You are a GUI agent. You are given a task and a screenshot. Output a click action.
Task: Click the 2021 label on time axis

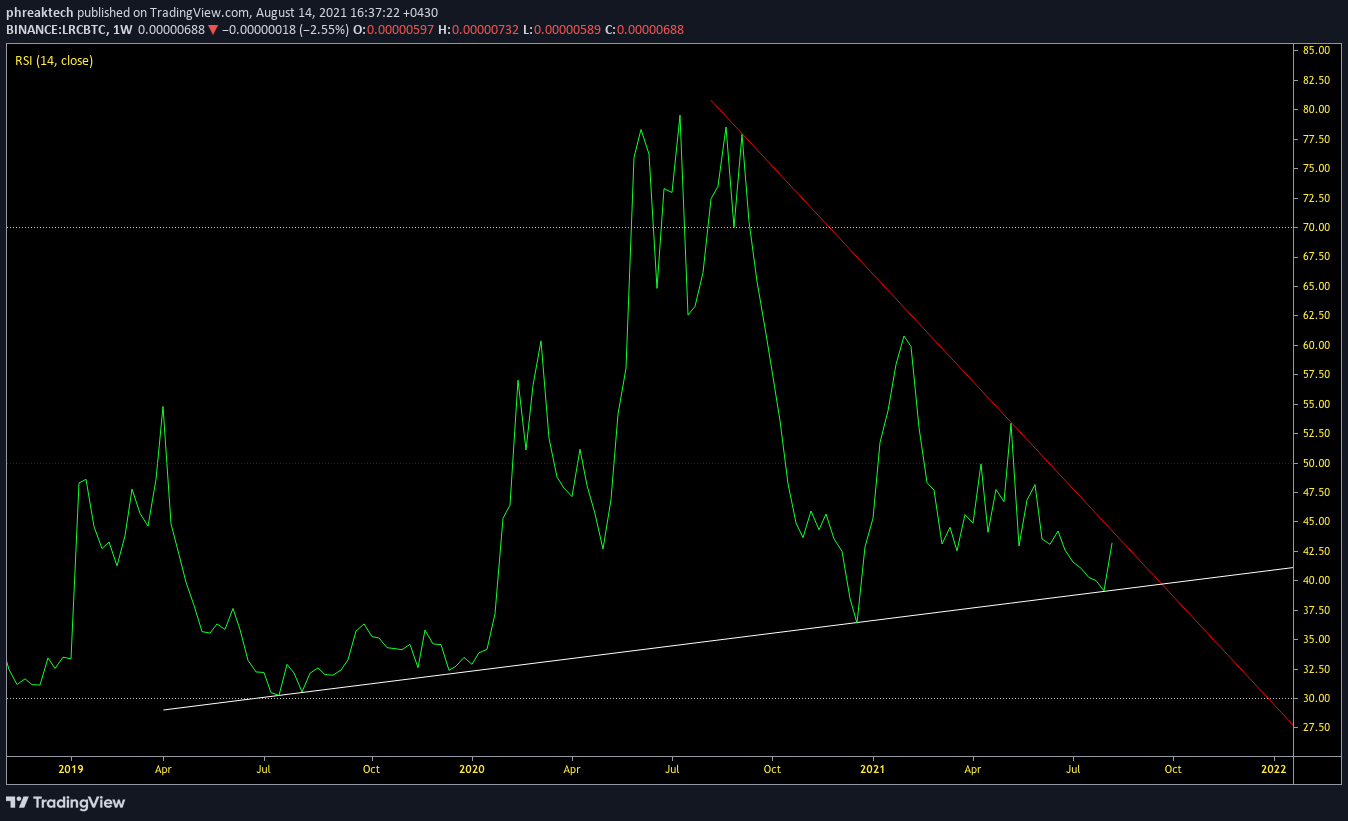pos(873,770)
